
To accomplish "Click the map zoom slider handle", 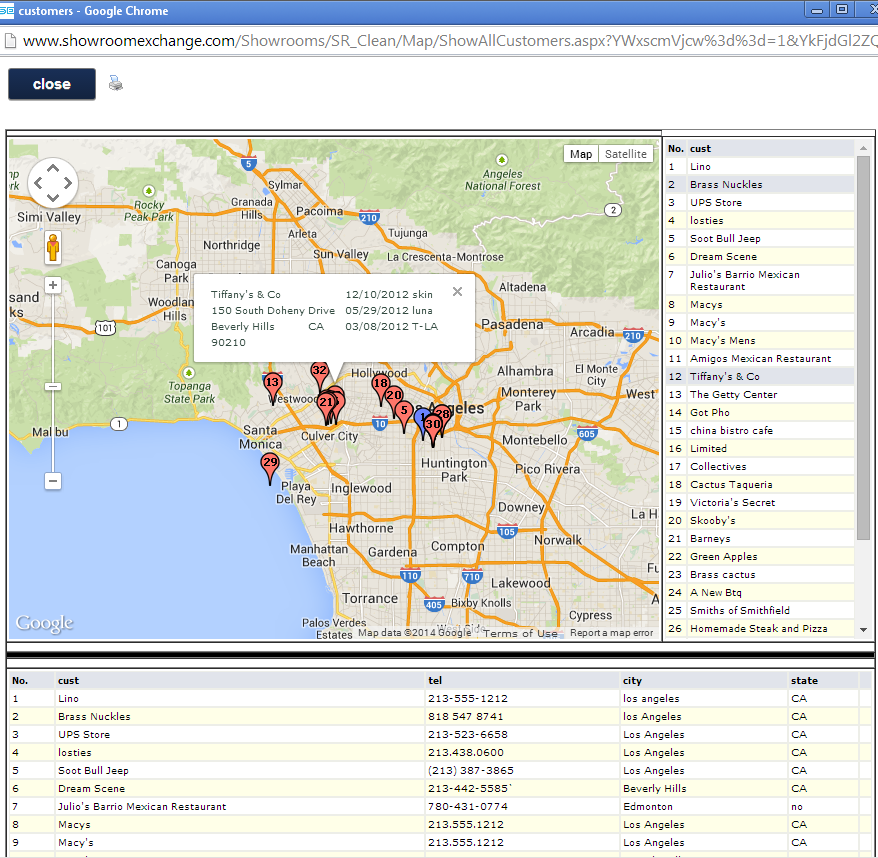I will coord(53,386).
